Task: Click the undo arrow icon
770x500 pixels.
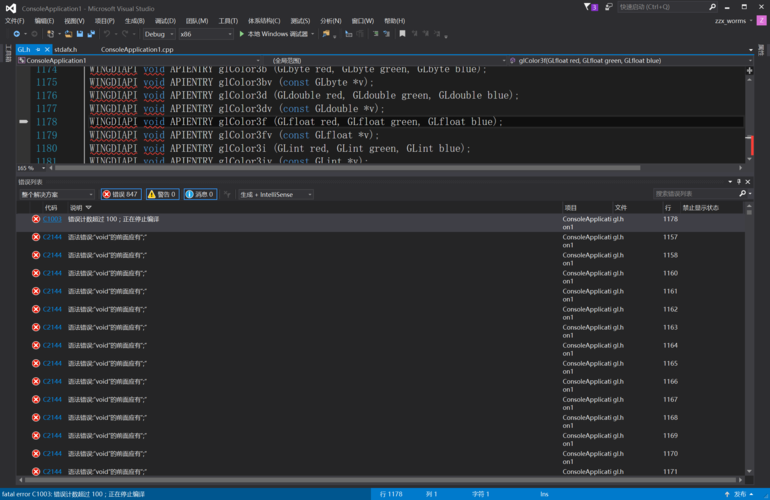Action: click(107, 34)
